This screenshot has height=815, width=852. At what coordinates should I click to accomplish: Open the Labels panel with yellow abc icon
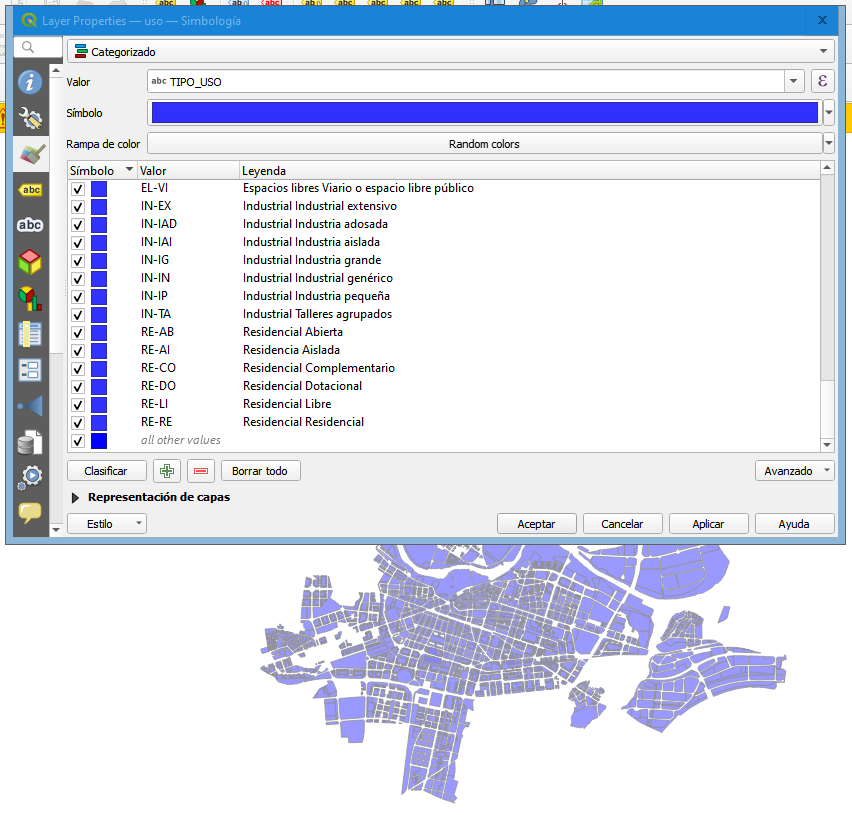pyautogui.click(x=29, y=189)
